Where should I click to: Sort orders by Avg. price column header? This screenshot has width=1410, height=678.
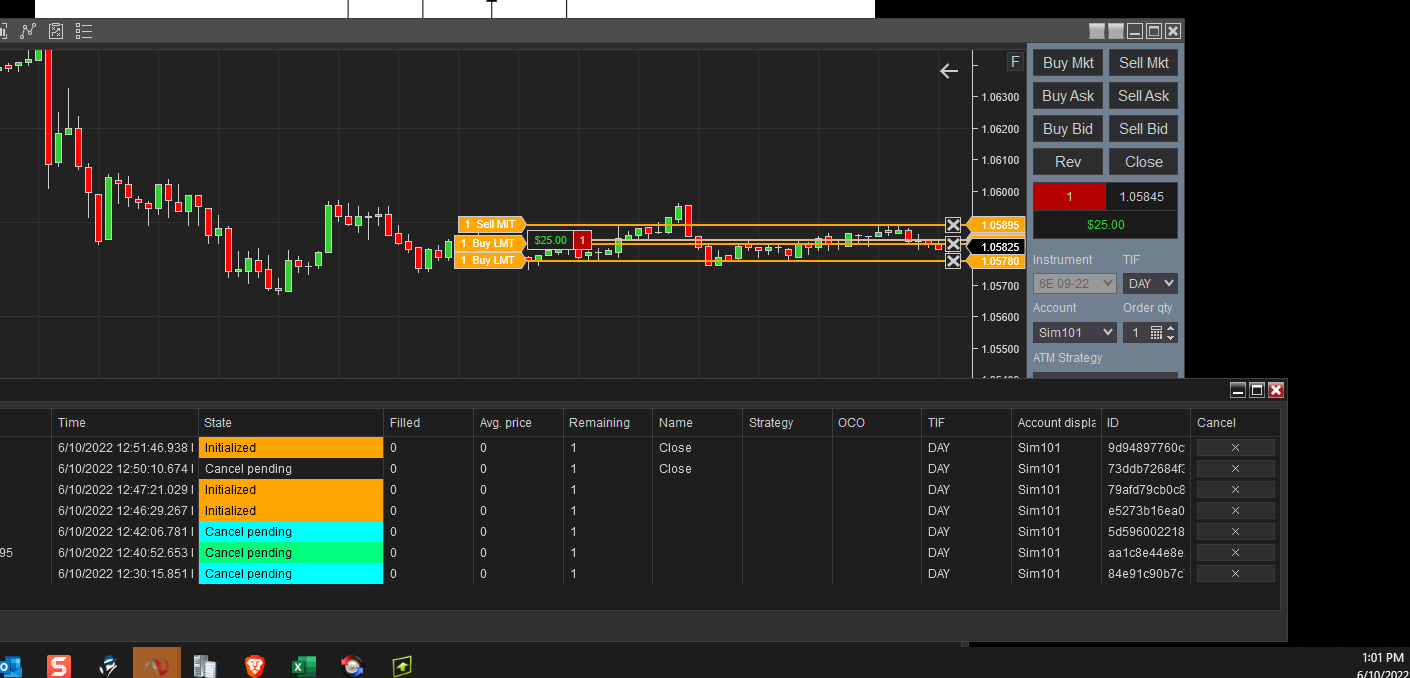519,423
